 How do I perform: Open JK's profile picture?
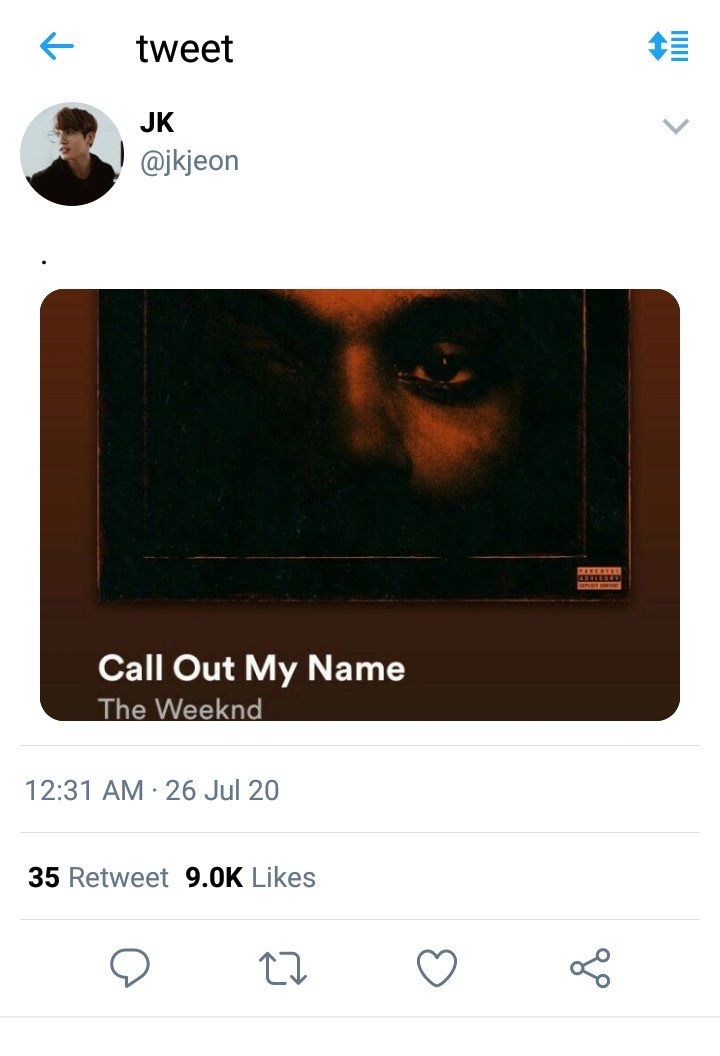point(71,154)
